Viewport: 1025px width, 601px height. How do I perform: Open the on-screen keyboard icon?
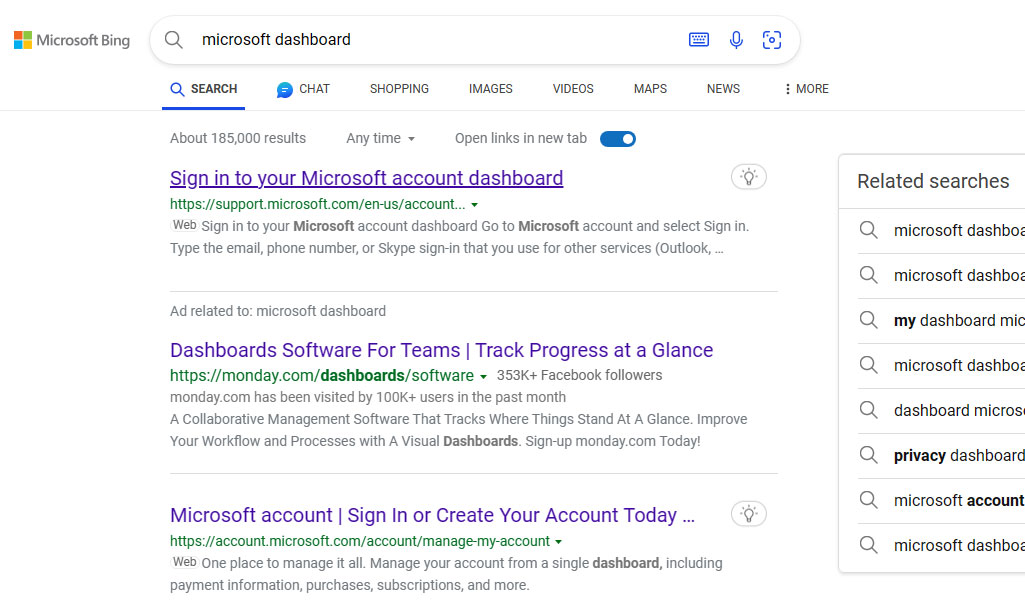click(699, 40)
